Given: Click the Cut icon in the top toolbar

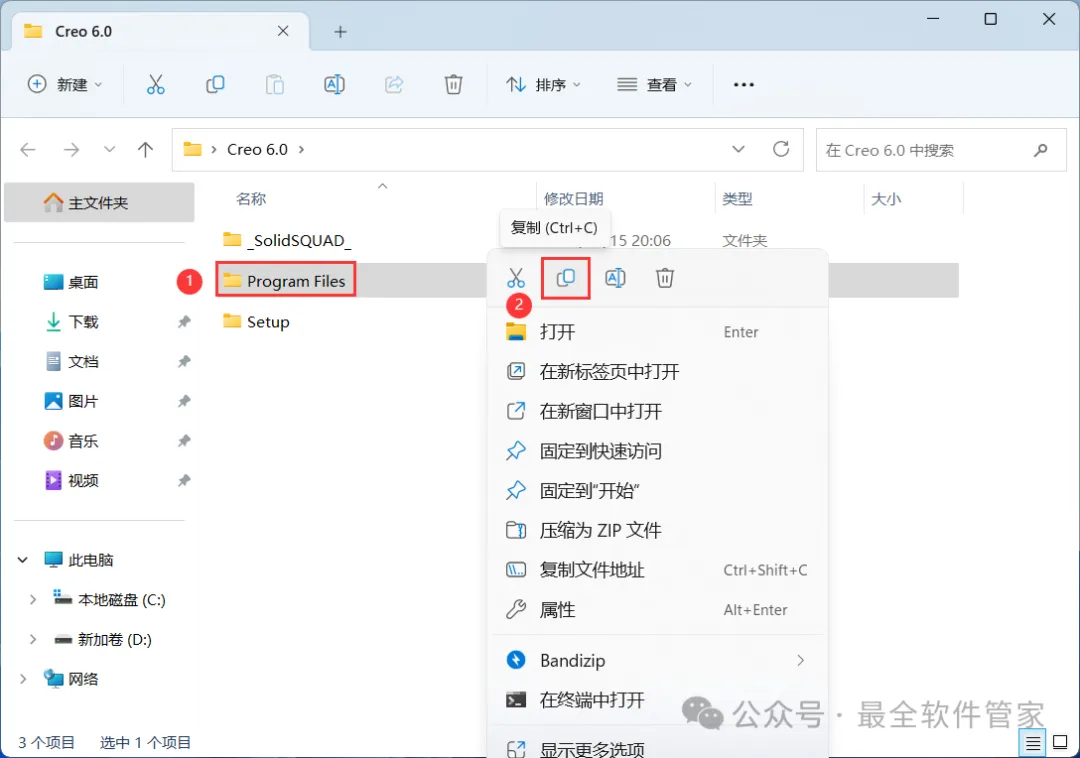Looking at the screenshot, I should [156, 85].
